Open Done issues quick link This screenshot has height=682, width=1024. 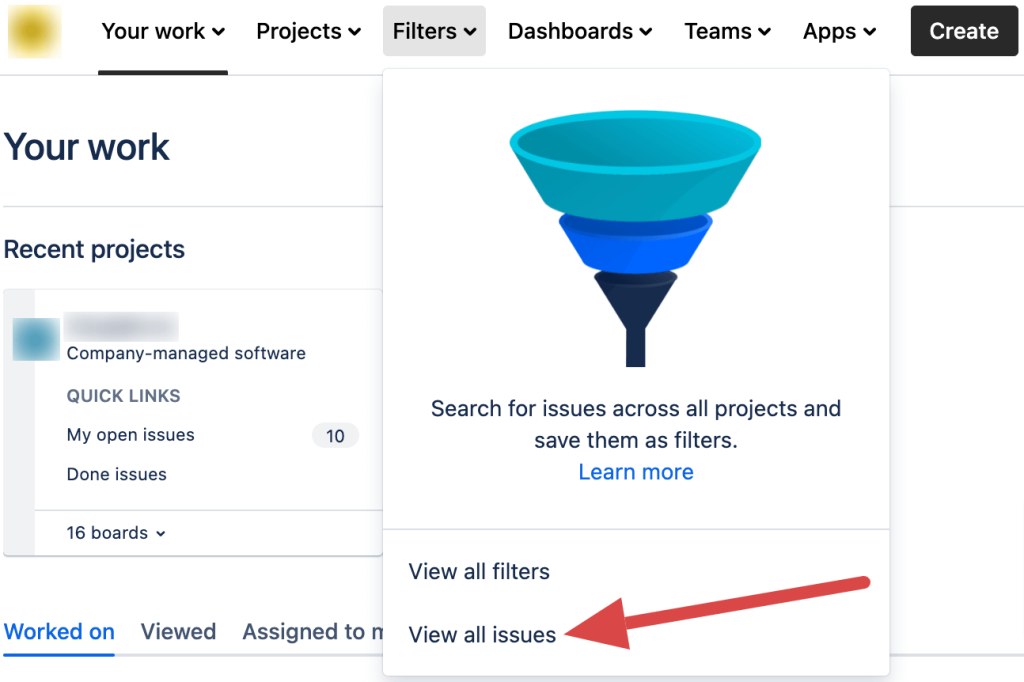coord(117,474)
